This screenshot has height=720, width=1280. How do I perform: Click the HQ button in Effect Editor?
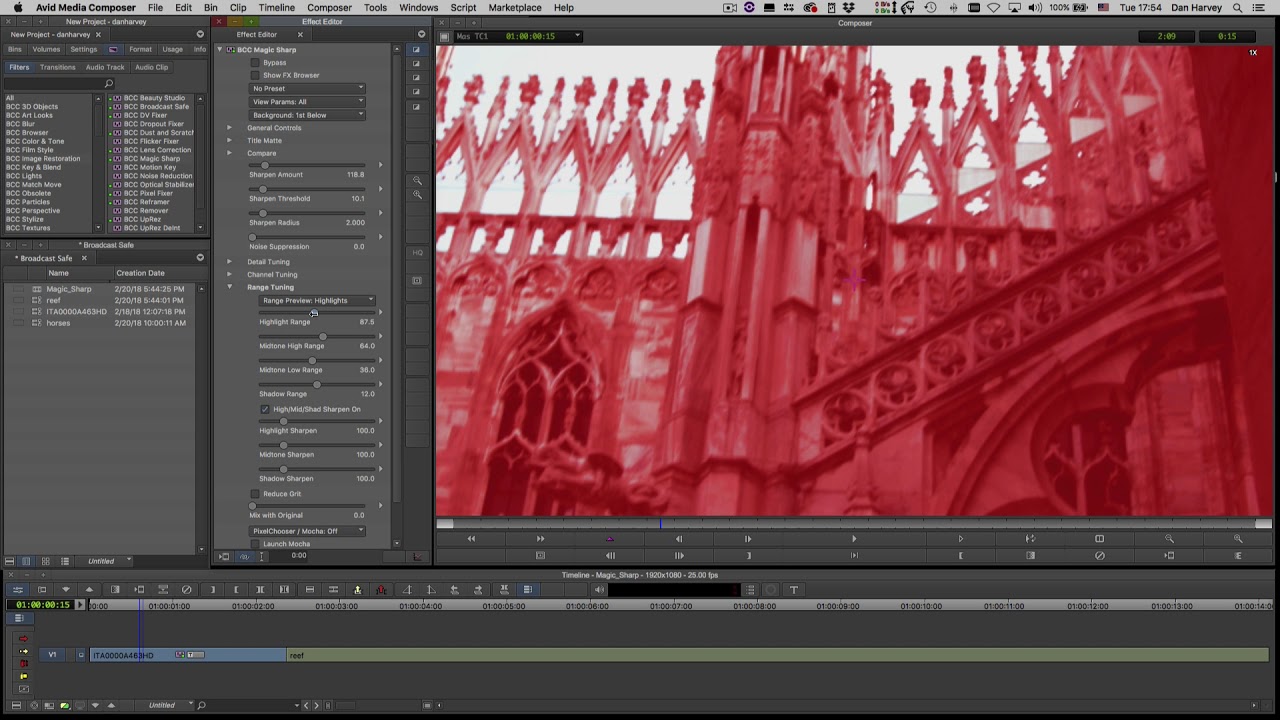[x=417, y=253]
